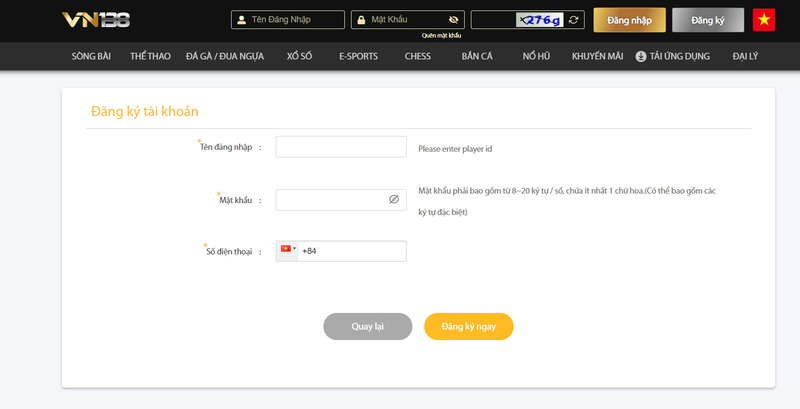The height and width of the screenshot is (409, 800).
Task: Click the gray Quay lại button
Action: point(367,327)
